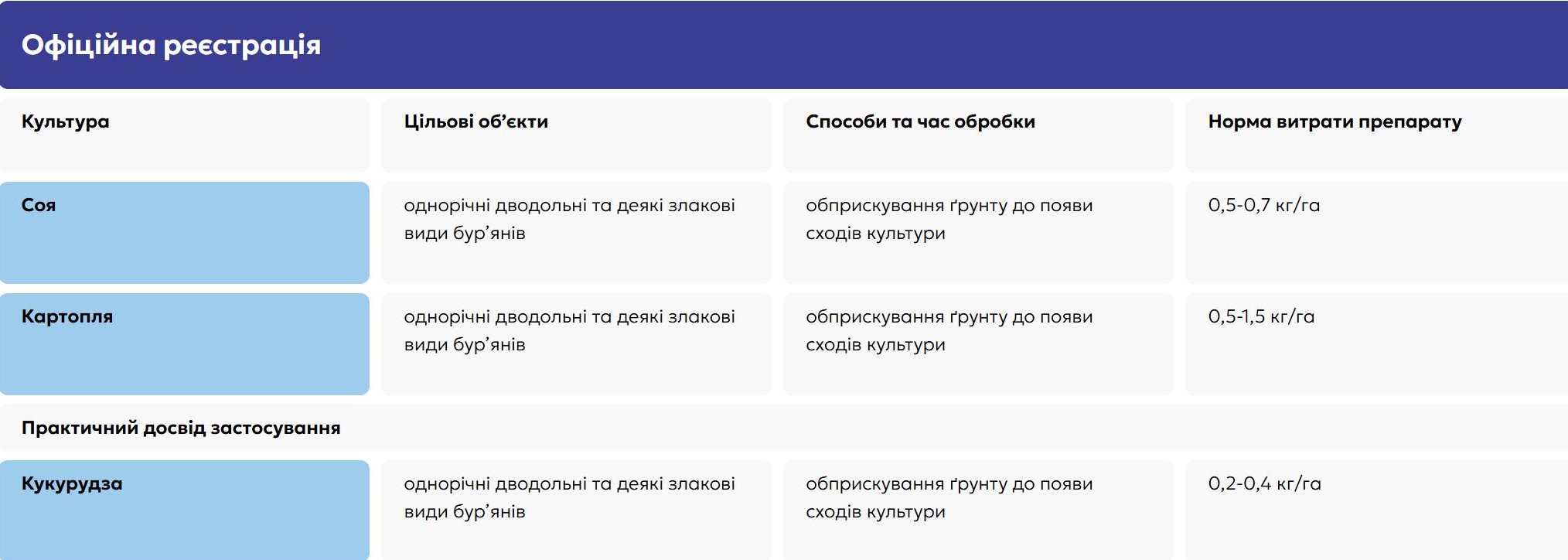Screen dimensions: 1568x560
Task: Click the Соя row target weeds cell
Action: (x=576, y=233)
